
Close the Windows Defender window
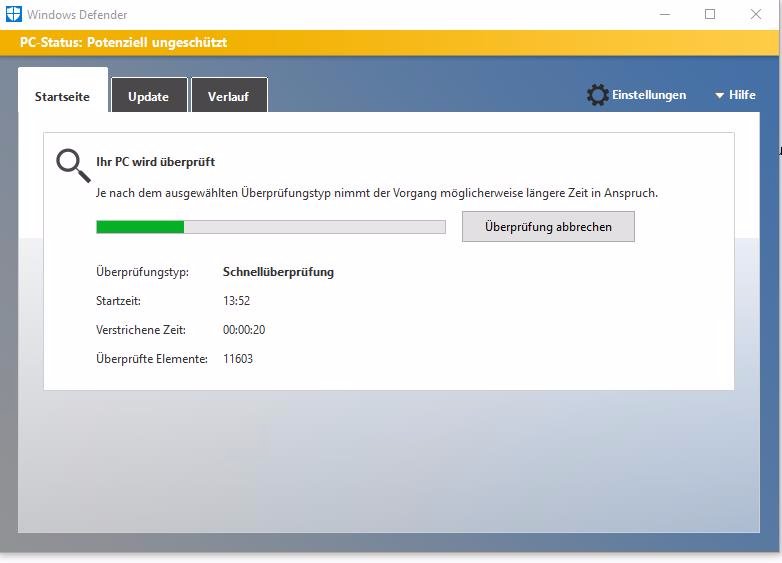(756, 14)
